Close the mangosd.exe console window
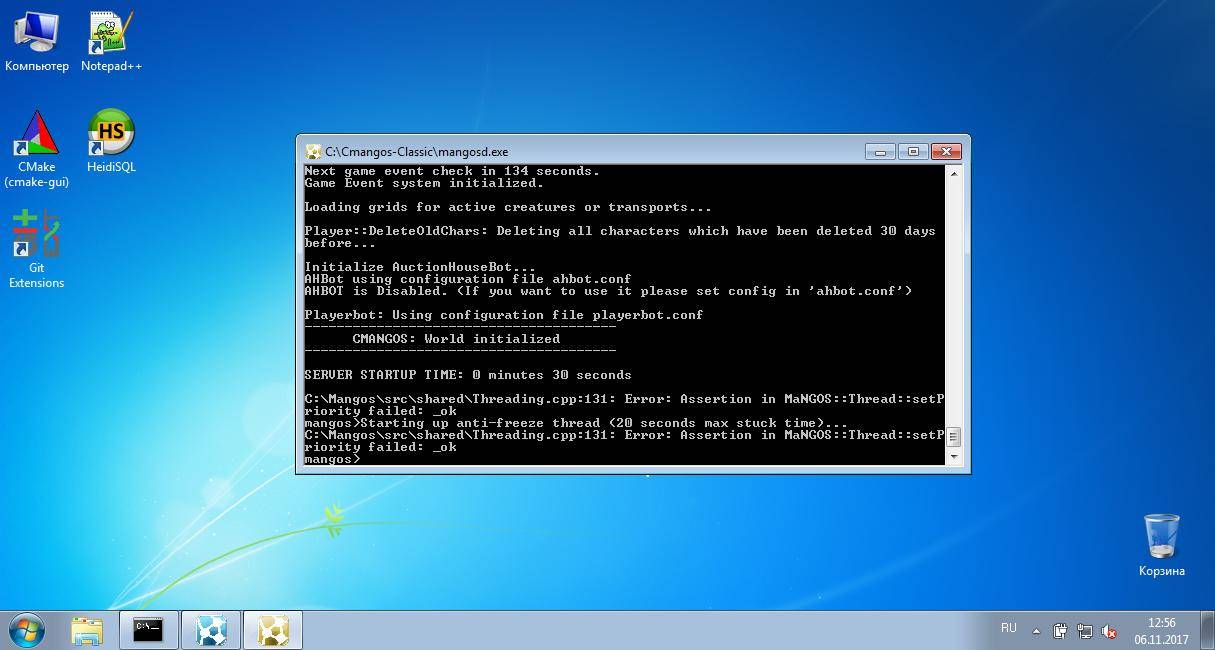1215x650 pixels. 946,151
